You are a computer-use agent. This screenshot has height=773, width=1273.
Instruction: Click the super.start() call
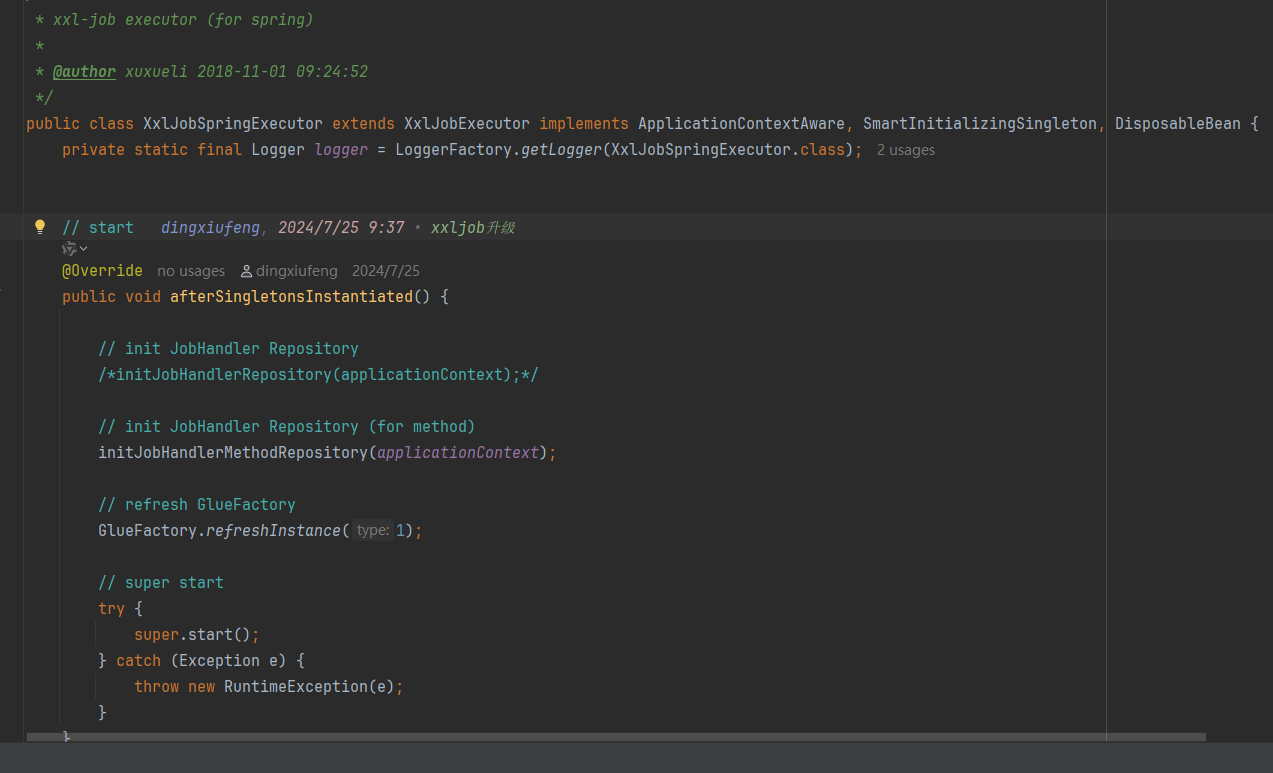coord(197,635)
